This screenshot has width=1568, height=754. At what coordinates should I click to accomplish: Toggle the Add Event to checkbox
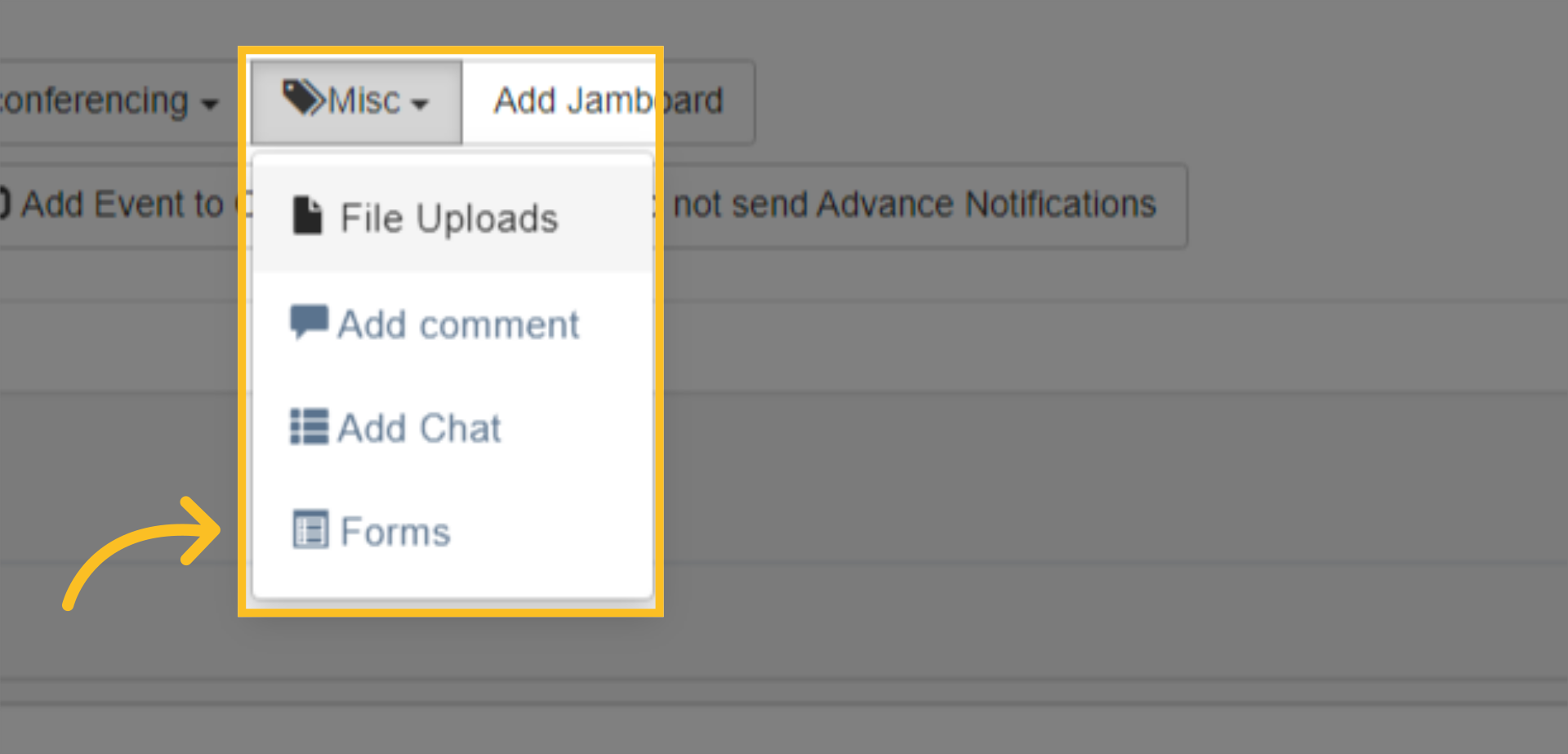[4, 203]
